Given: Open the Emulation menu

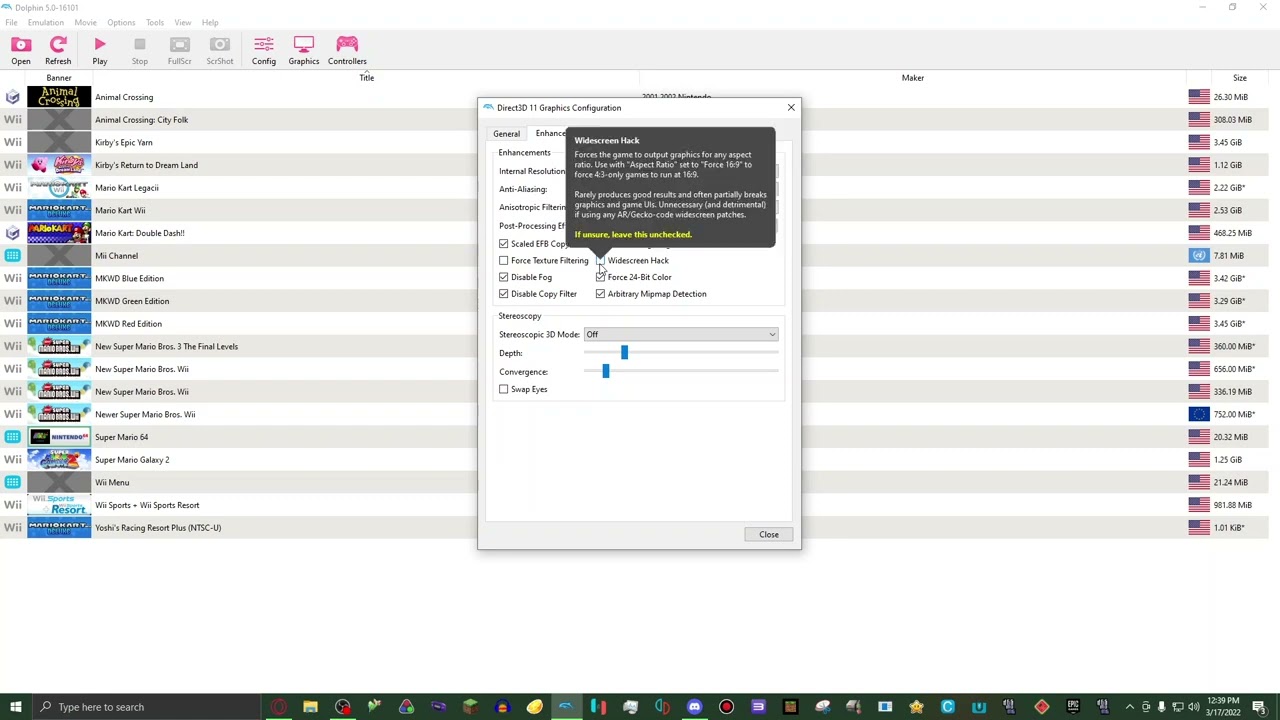Looking at the screenshot, I should tap(46, 22).
